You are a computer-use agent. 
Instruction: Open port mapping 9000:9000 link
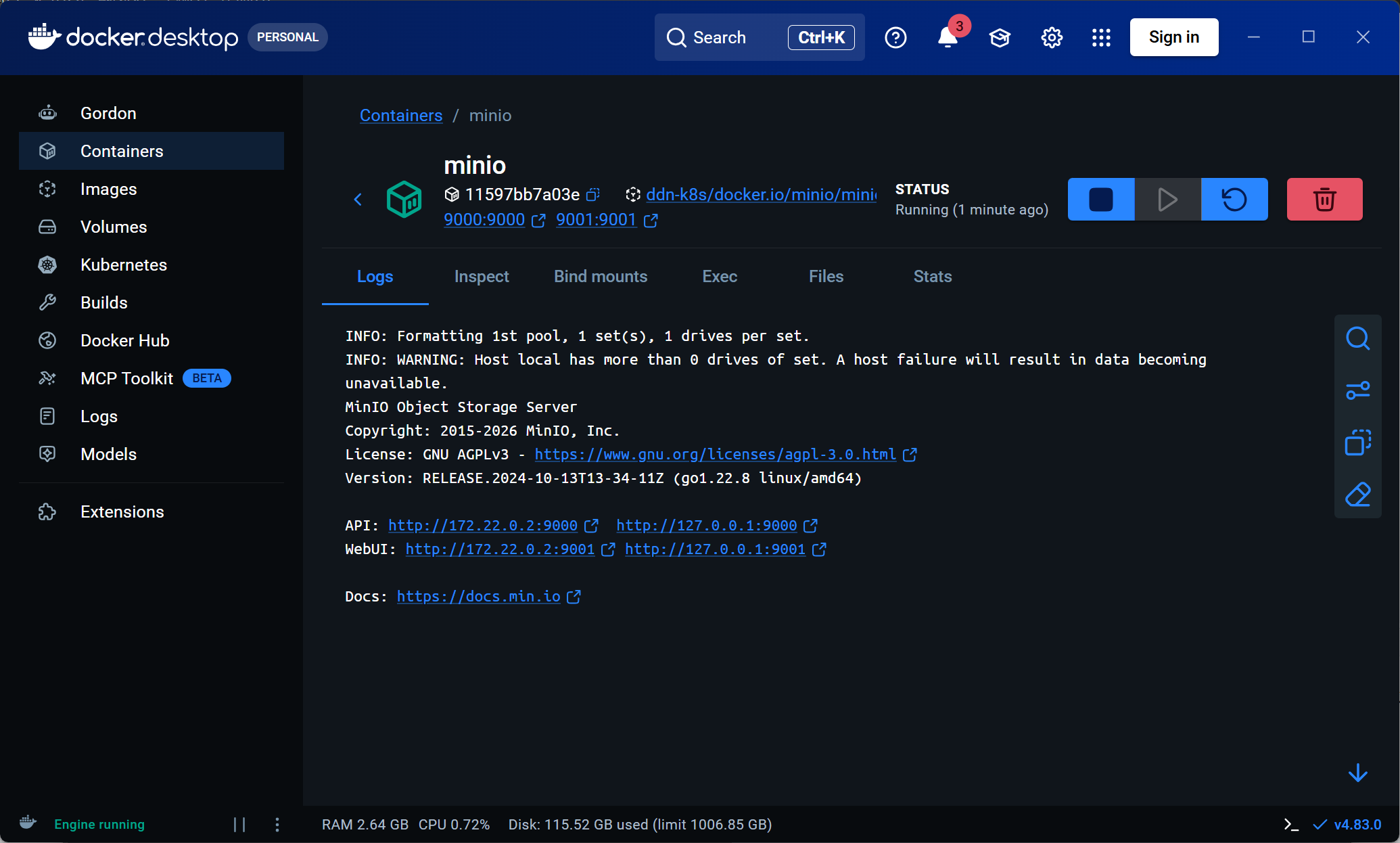[484, 220]
